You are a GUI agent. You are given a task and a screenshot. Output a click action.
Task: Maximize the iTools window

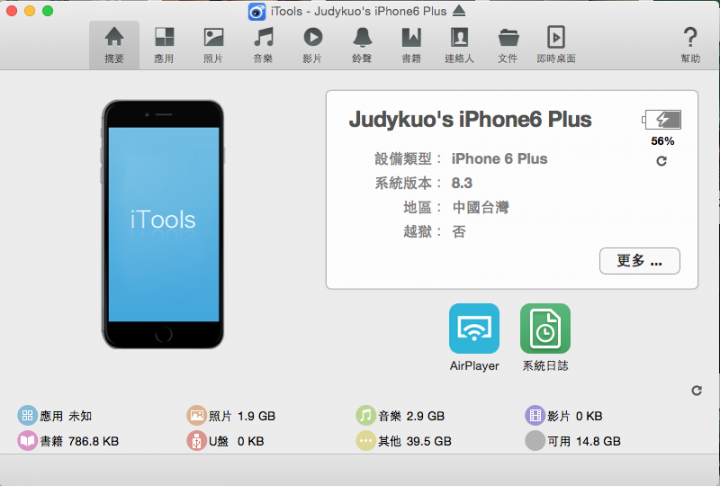(x=48, y=11)
